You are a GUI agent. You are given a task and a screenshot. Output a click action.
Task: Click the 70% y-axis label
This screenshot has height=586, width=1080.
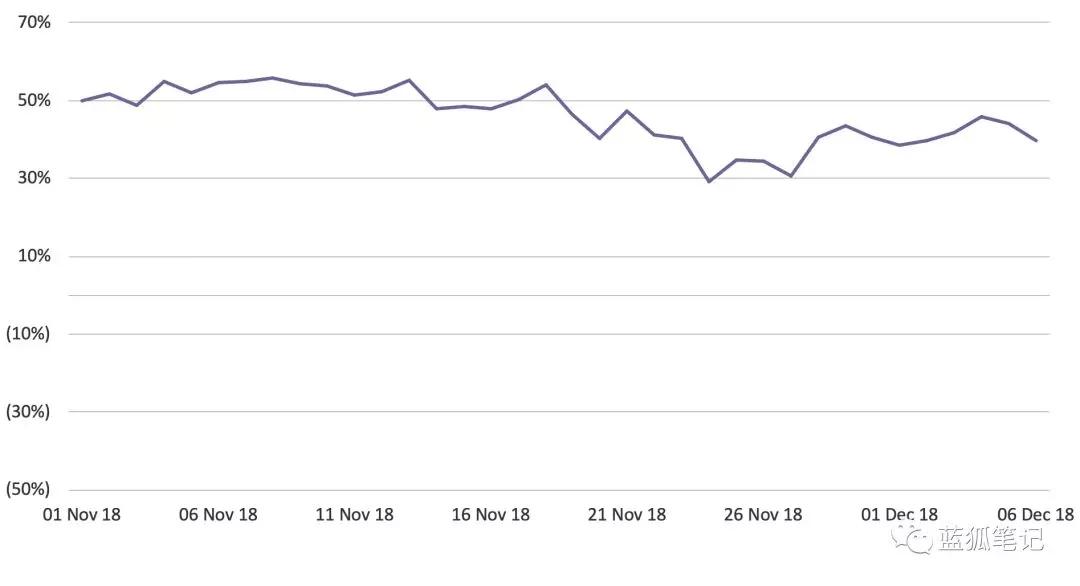click(x=34, y=22)
